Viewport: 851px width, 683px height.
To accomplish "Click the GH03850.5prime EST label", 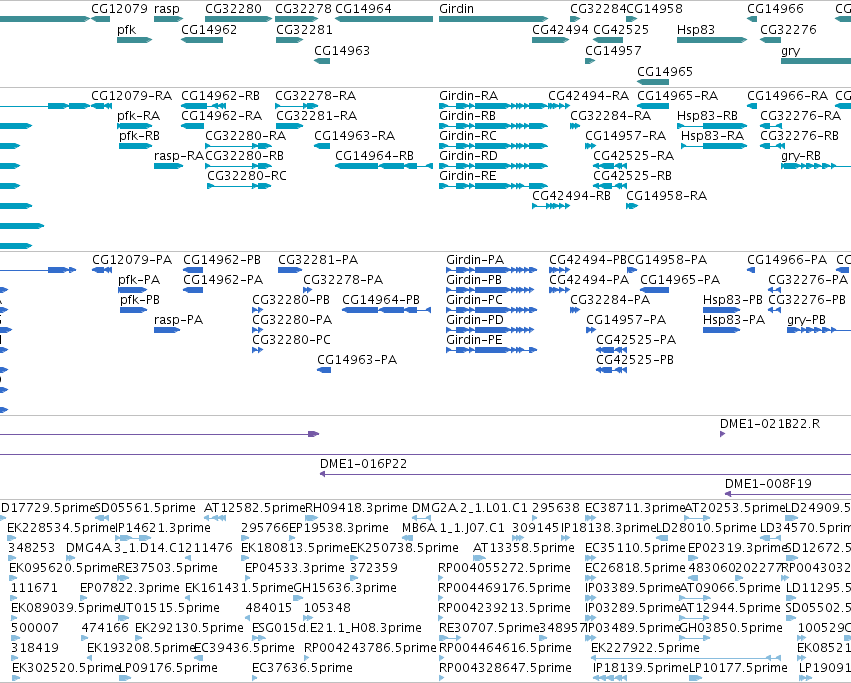I will pos(731,628).
